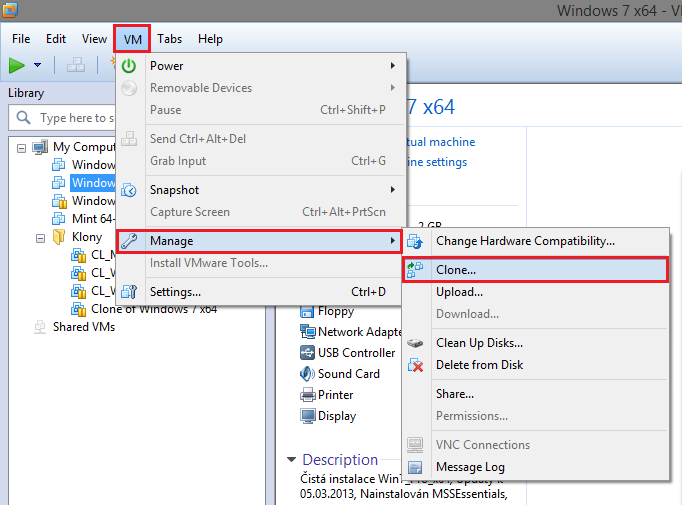This screenshot has height=505, width=682.
Task: Choose Upload... from the Manage submenu
Action: pos(459,292)
